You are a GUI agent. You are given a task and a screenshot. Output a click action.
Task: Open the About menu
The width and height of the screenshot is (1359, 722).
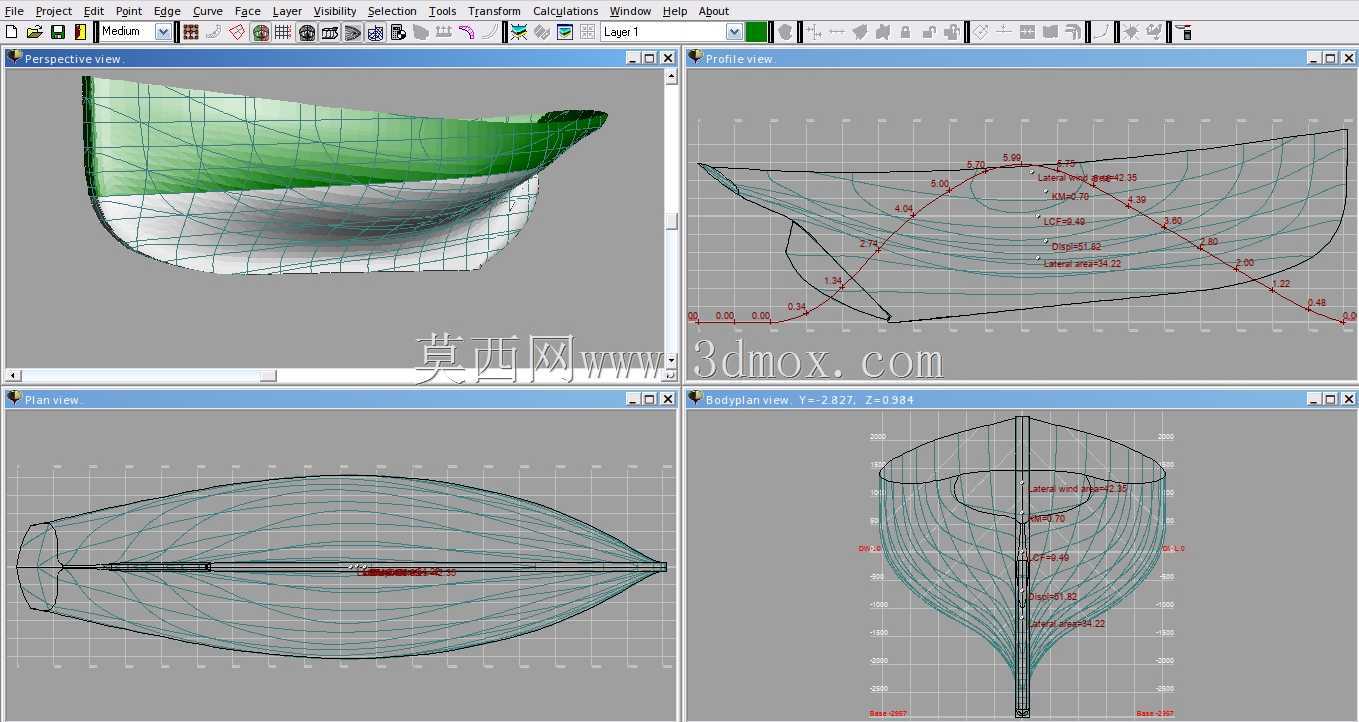point(714,11)
